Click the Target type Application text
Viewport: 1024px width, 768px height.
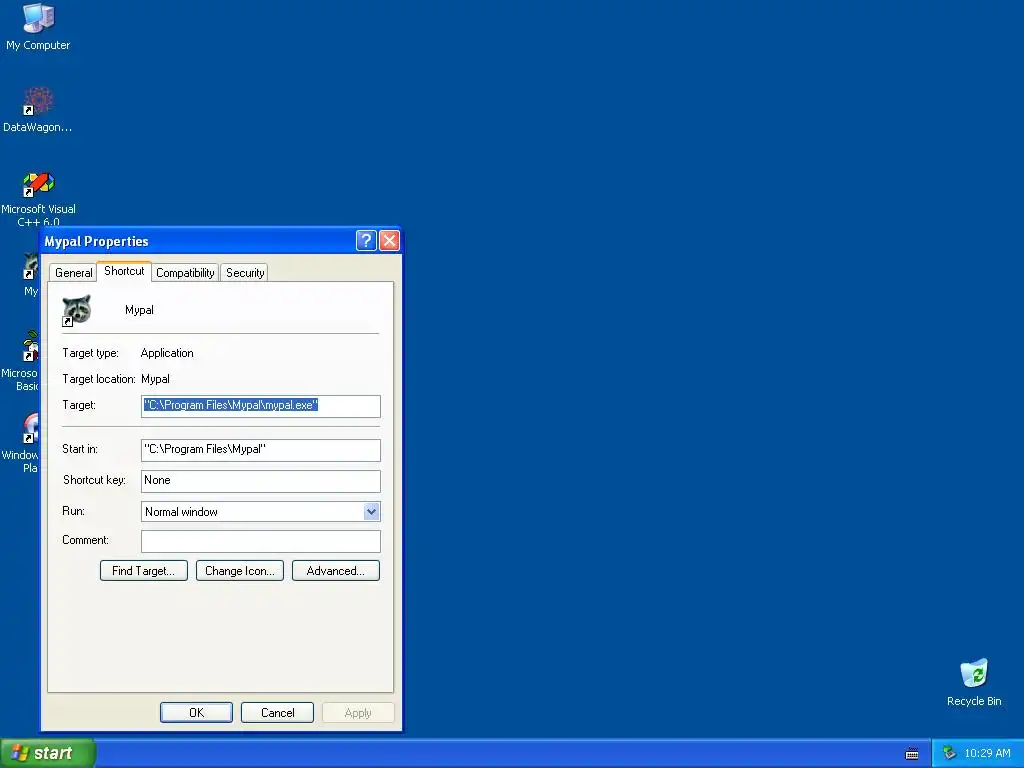coord(167,353)
